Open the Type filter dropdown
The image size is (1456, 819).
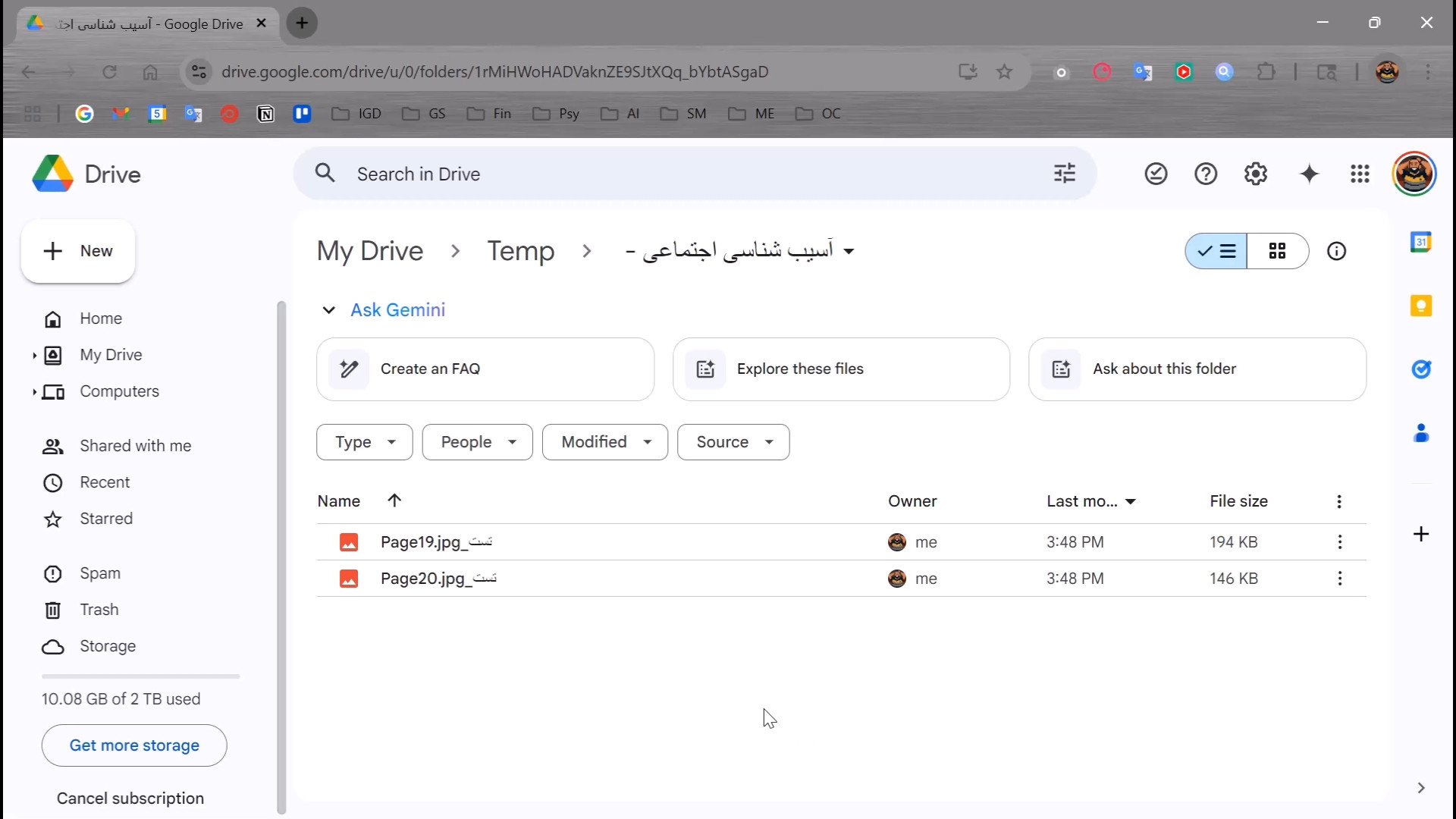coord(365,442)
